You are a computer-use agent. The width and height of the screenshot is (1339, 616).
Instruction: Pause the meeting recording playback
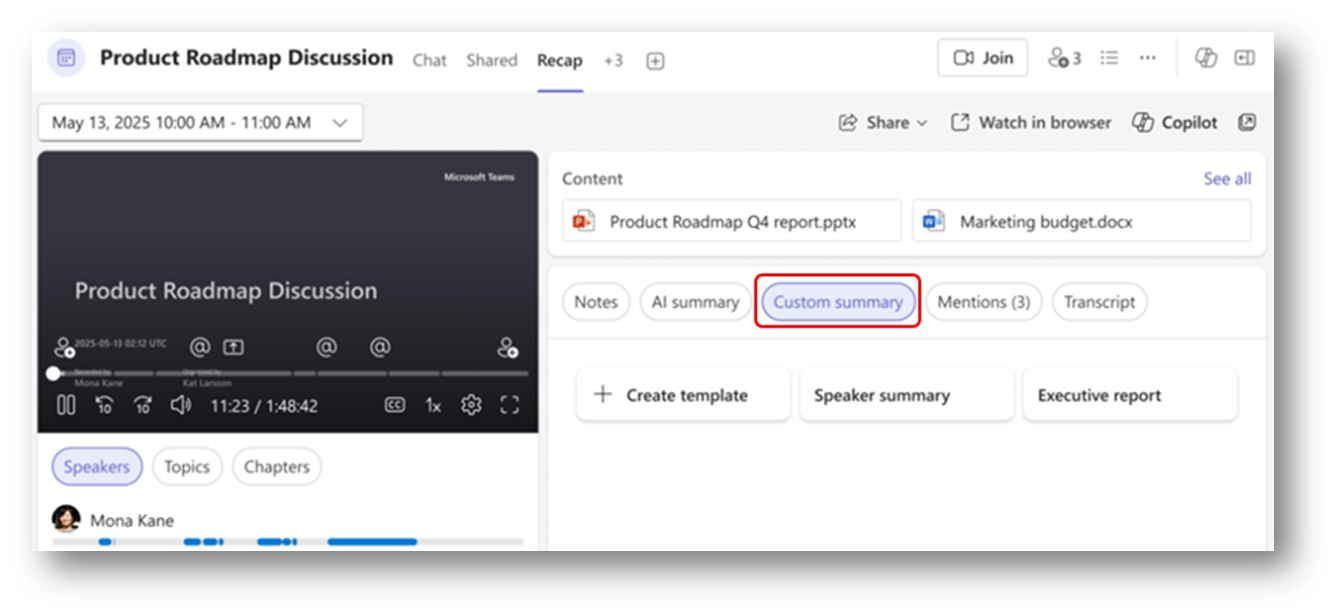pos(66,405)
